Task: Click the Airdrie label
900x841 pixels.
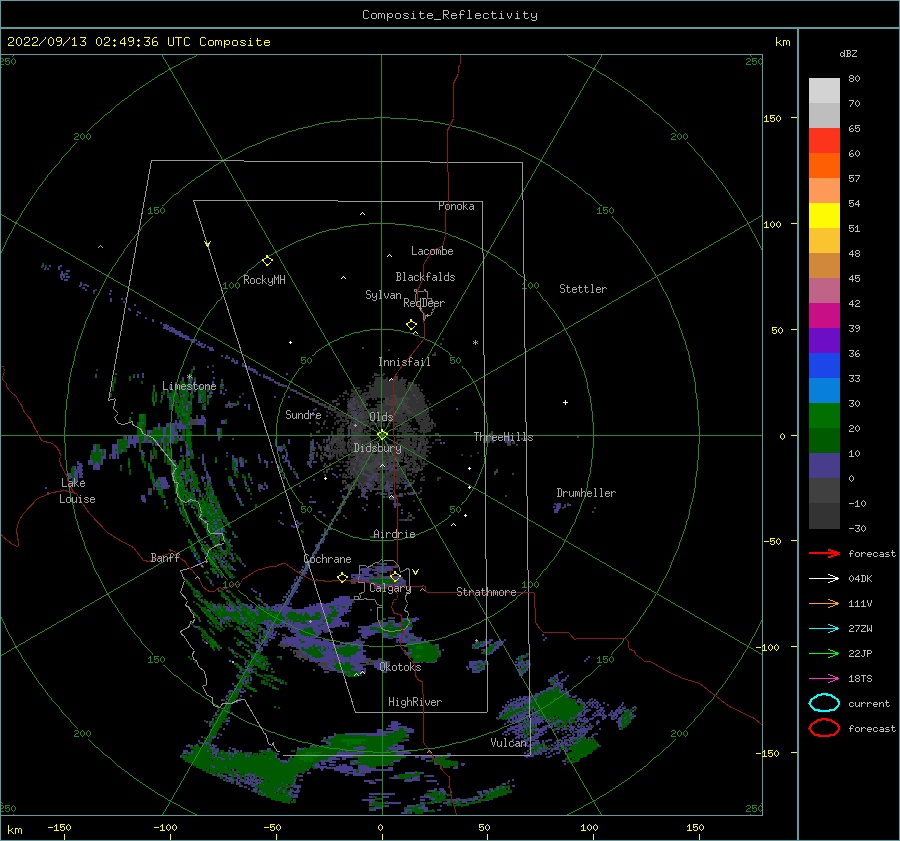Action: [394, 534]
